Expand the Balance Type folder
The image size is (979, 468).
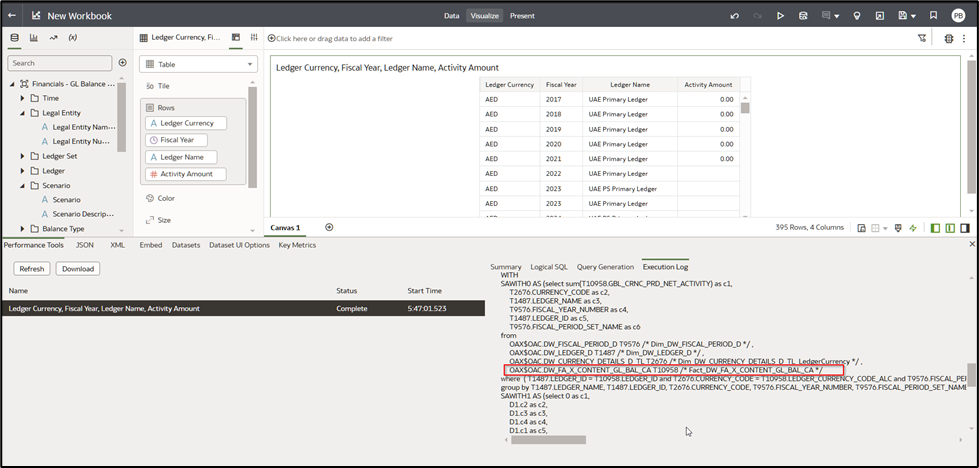pos(22,229)
